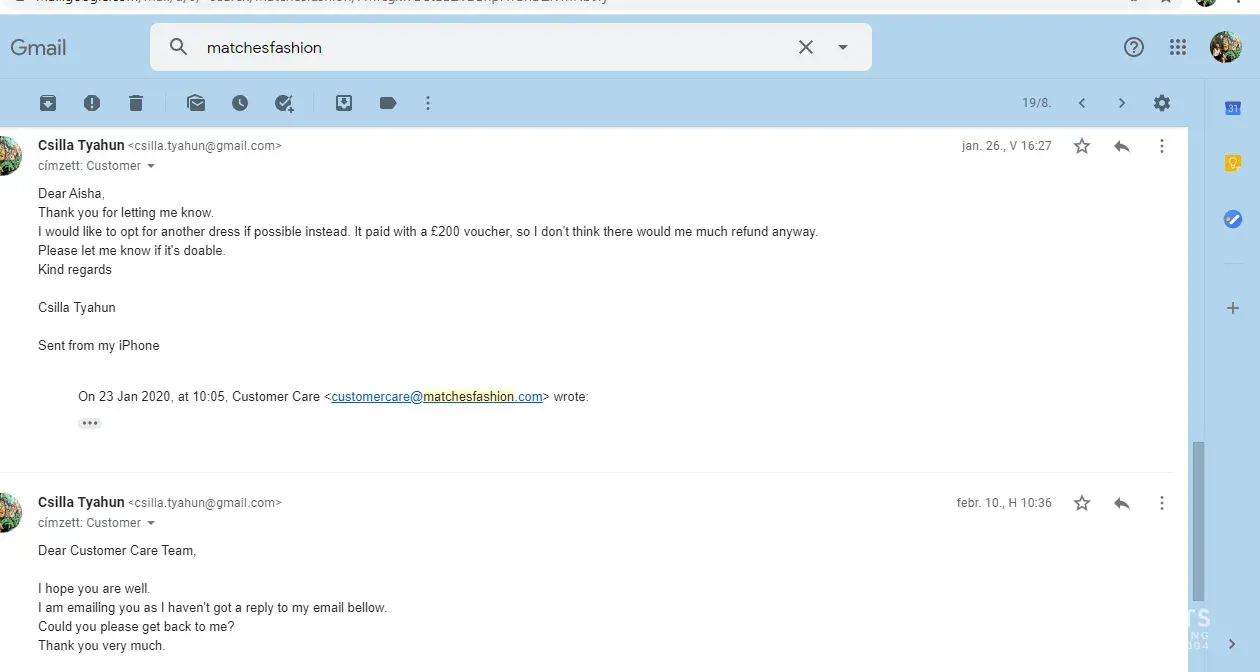Delete the conversation with trash icon

tap(136, 103)
